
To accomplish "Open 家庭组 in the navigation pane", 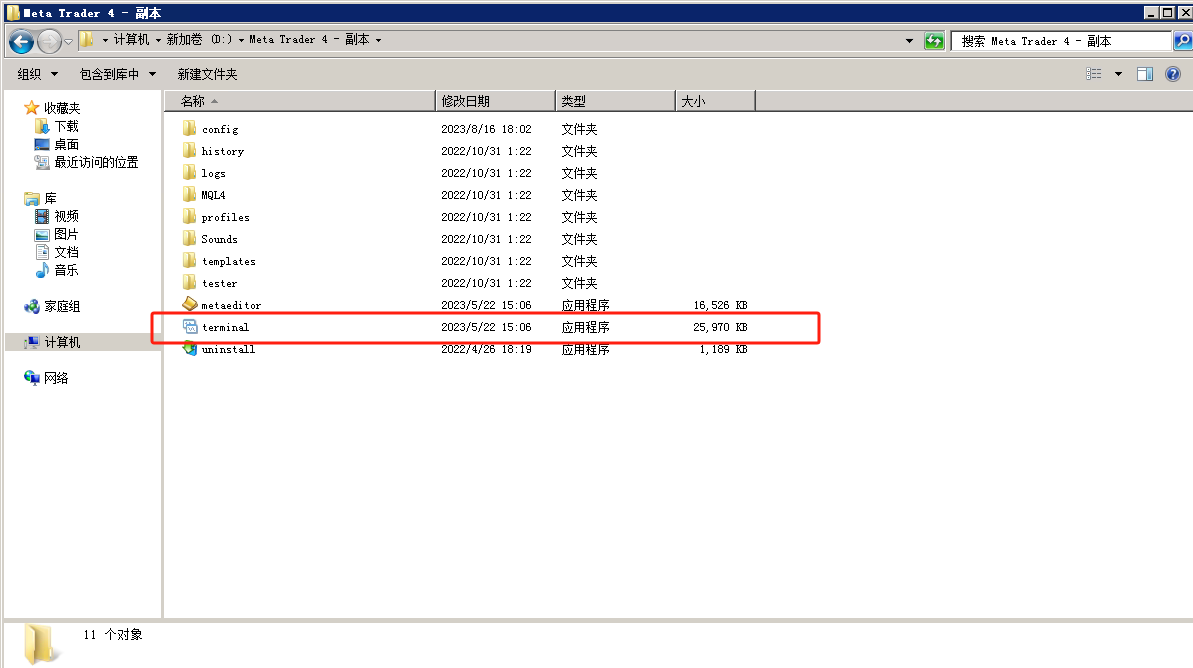I will point(62,307).
